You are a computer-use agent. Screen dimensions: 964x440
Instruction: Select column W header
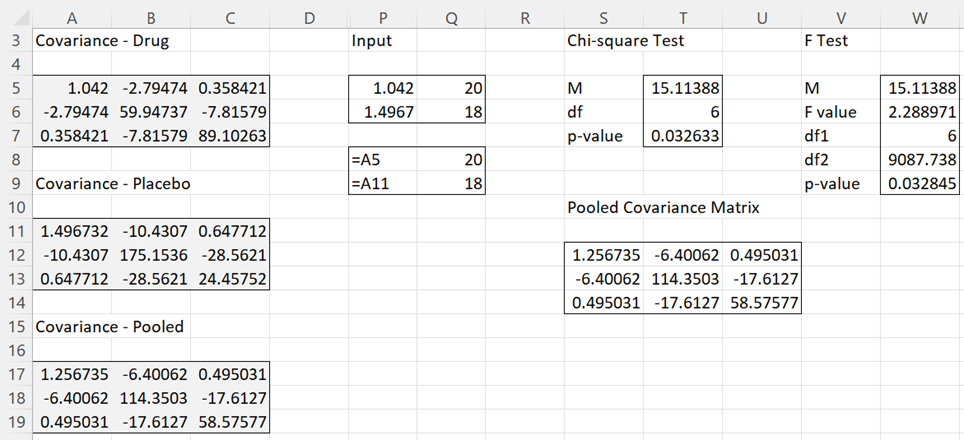coord(920,18)
